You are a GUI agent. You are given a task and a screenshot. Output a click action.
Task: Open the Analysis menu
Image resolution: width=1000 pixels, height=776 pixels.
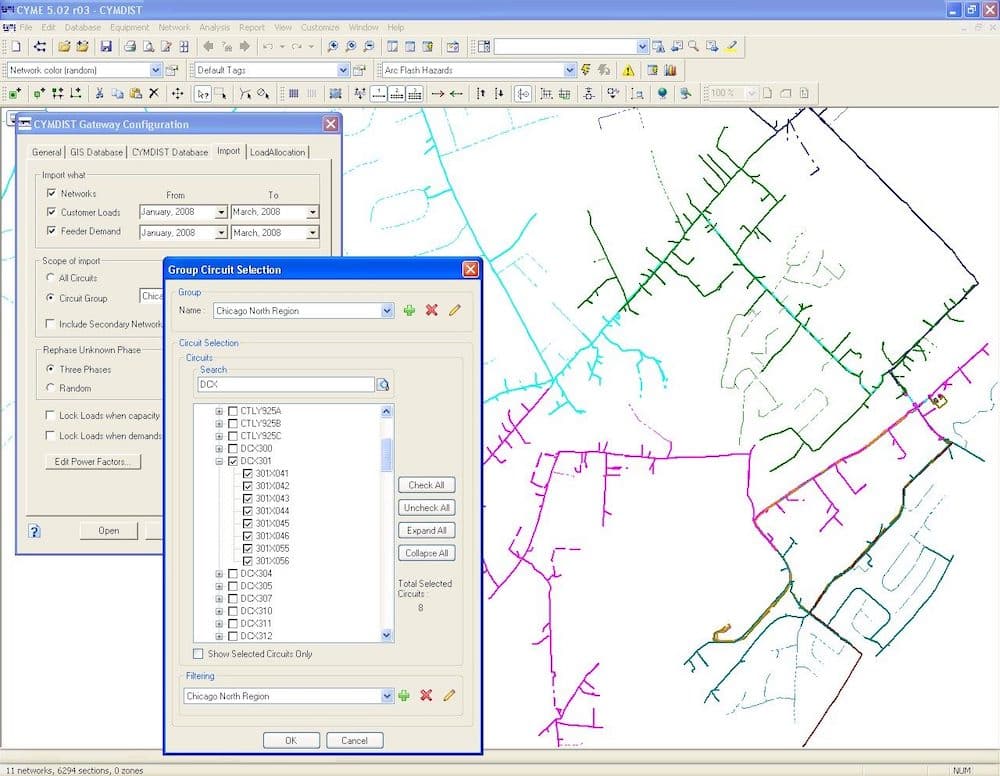pos(214,27)
